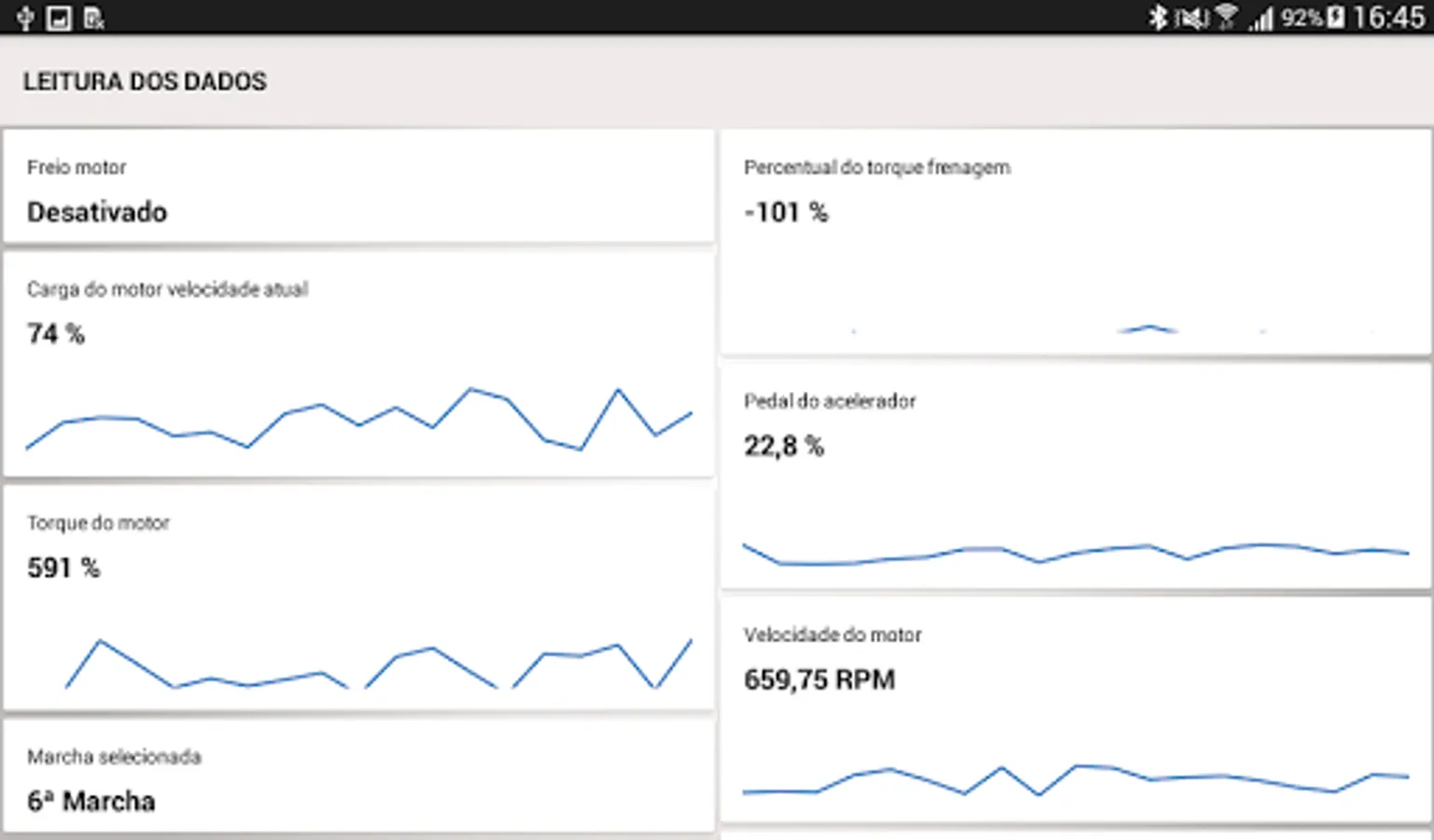
Task: Tap the 16:45 clock
Action: click(1388, 17)
